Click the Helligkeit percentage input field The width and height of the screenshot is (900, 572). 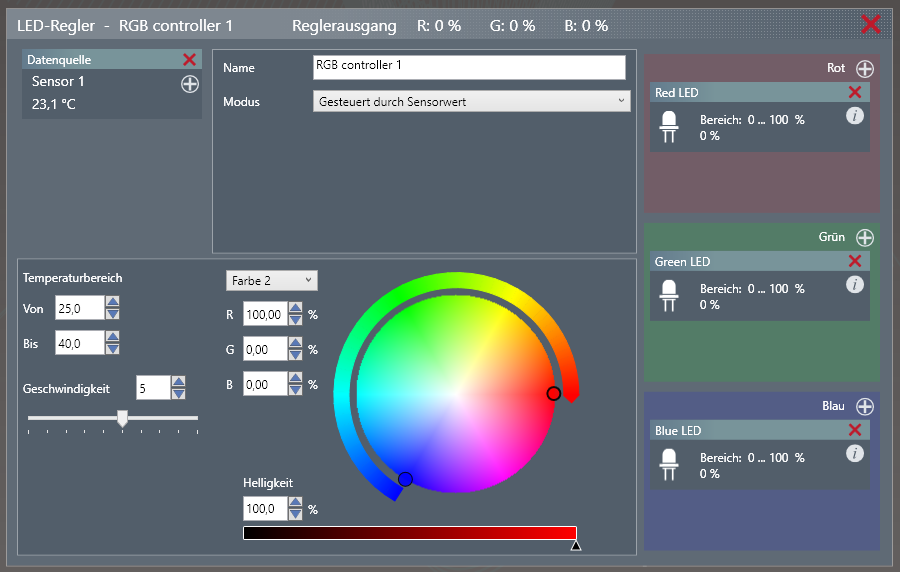(264, 509)
